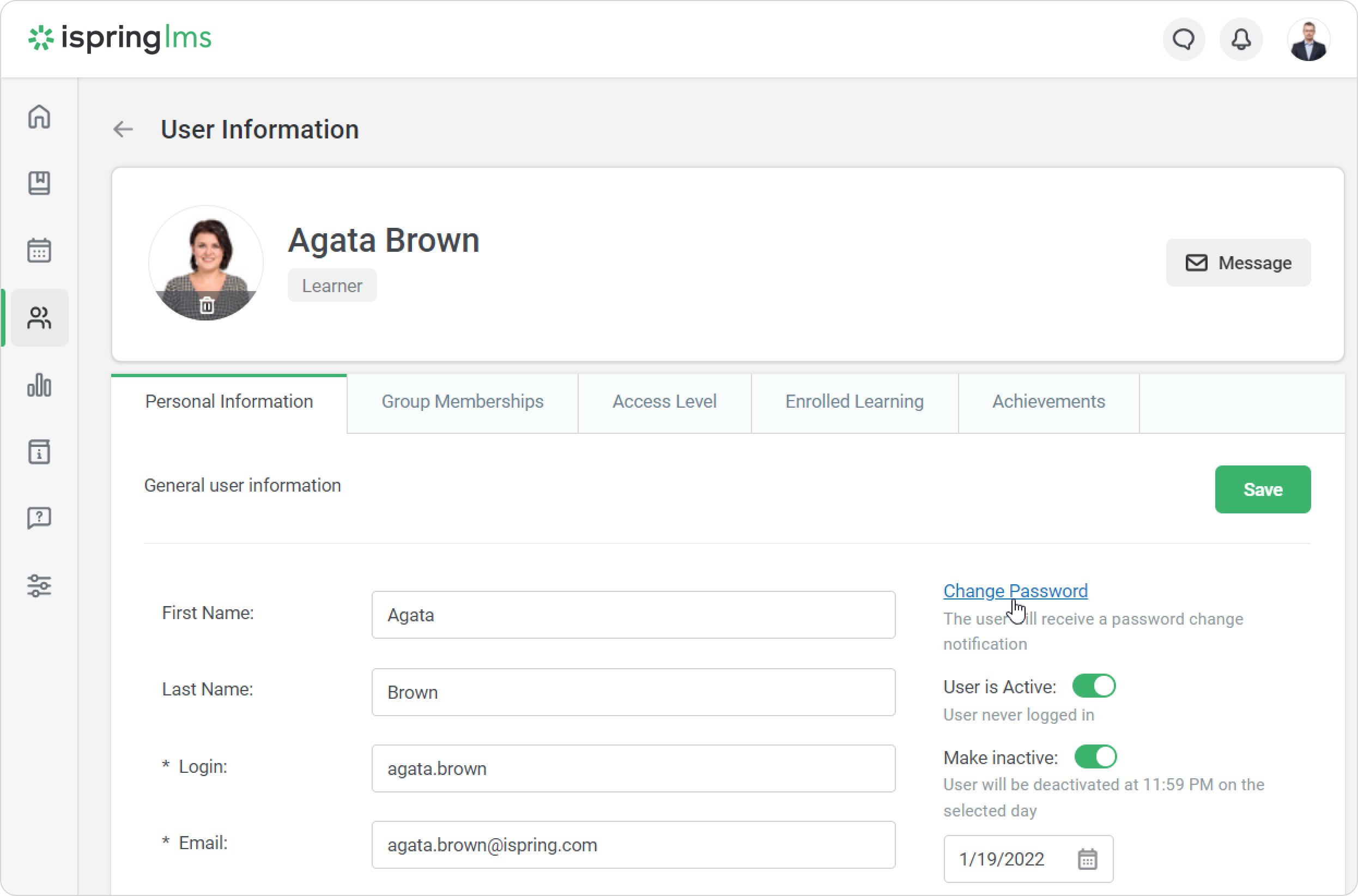Screen dimensions: 1358x896
Task: Switch to the Enrolled Learning tab
Action: click(x=854, y=402)
